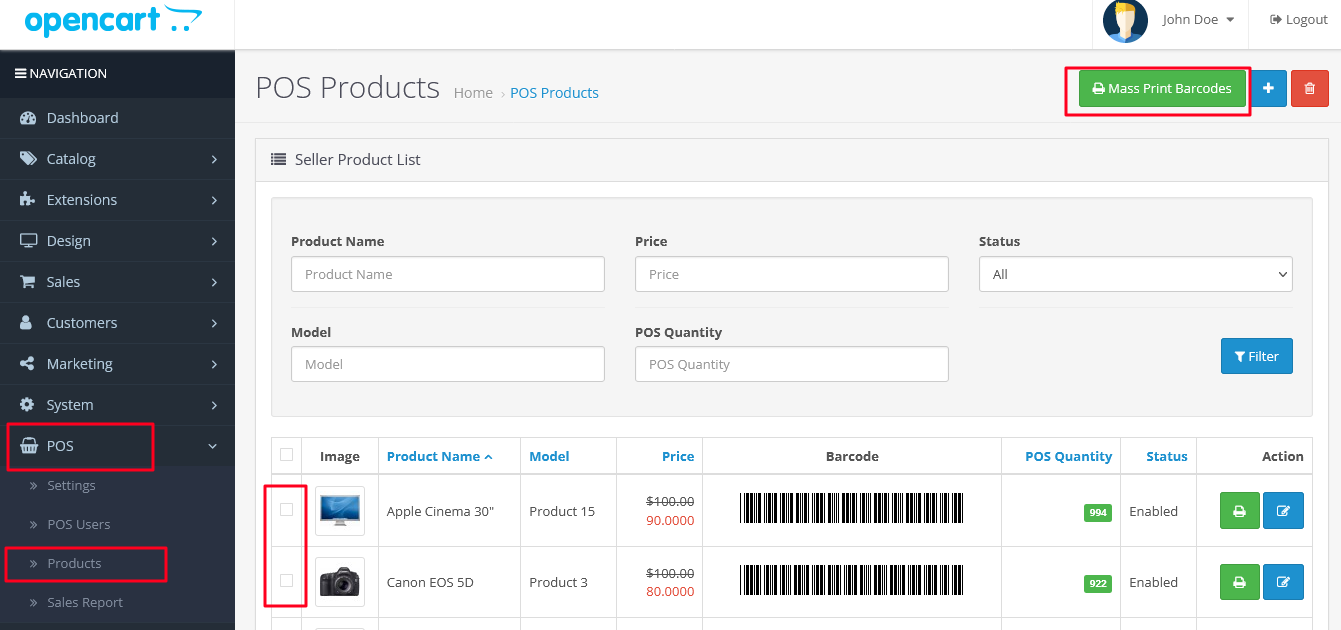
Task: Print barcode for Apple Cinema 30"
Action: pyautogui.click(x=1239, y=511)
